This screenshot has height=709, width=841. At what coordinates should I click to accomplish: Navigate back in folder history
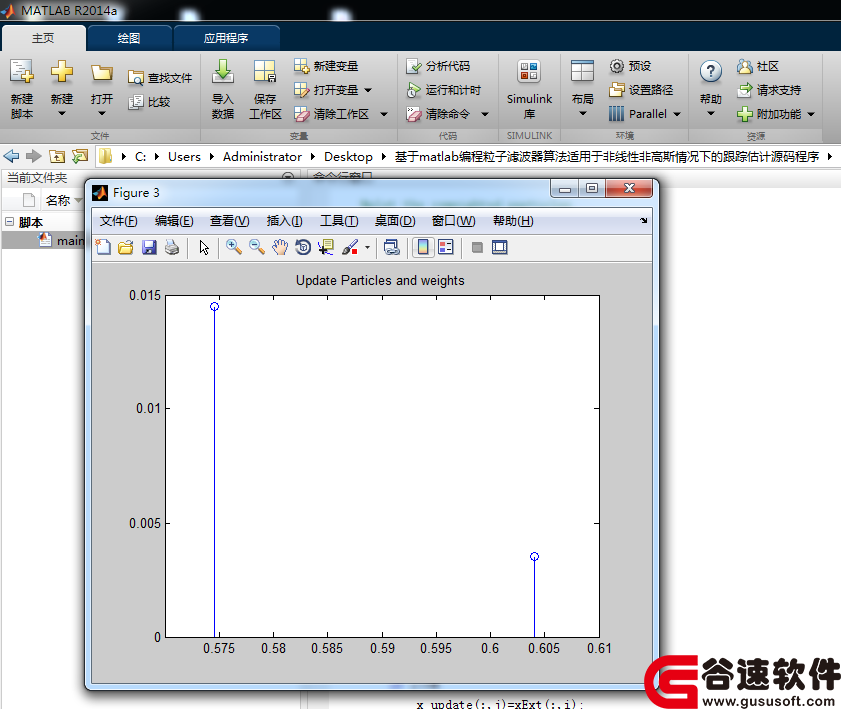point(11,156)
